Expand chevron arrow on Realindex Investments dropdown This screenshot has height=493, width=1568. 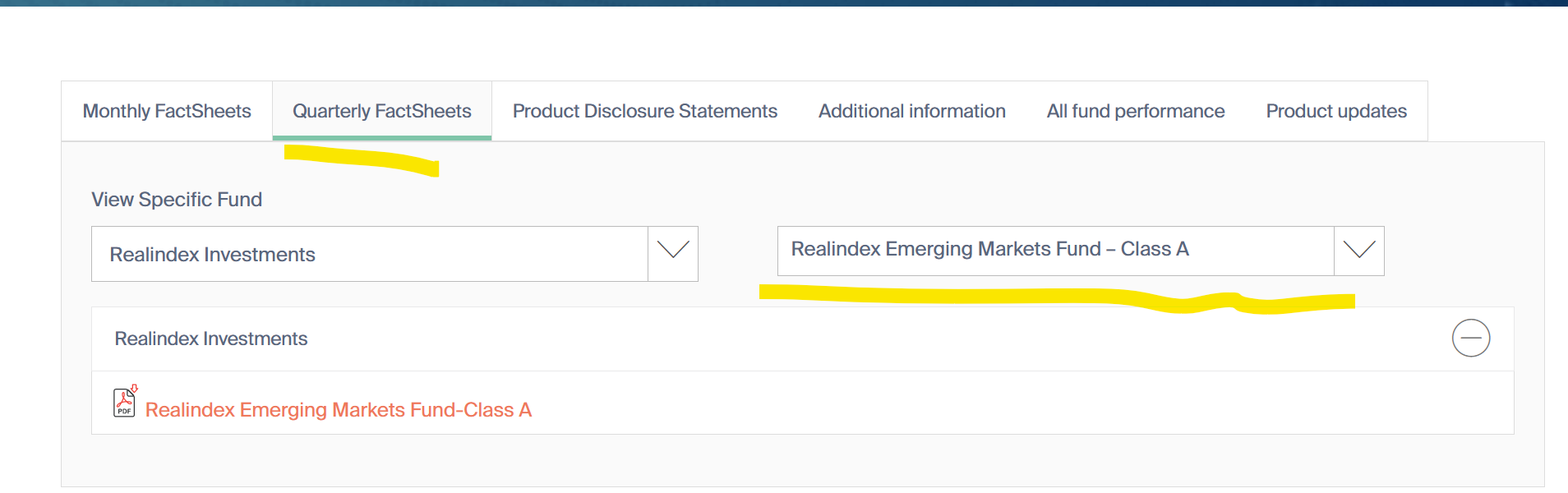pos(673,251)
